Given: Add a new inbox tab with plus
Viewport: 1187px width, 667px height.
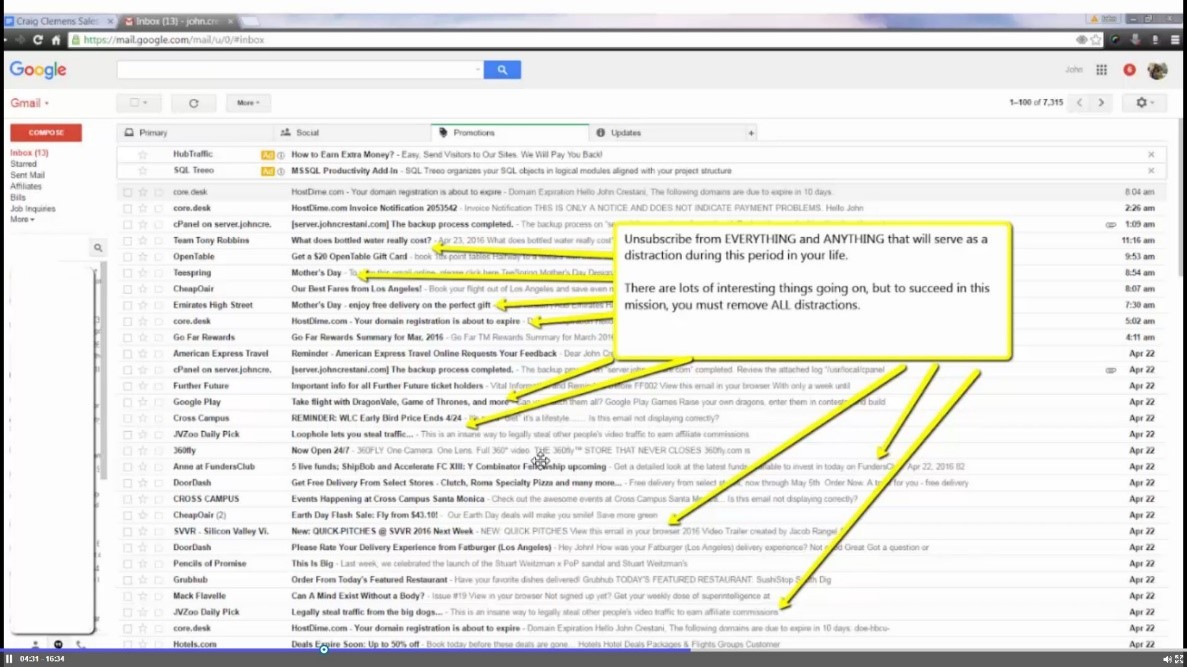Looking at the screenshot, I should point(751,132).
